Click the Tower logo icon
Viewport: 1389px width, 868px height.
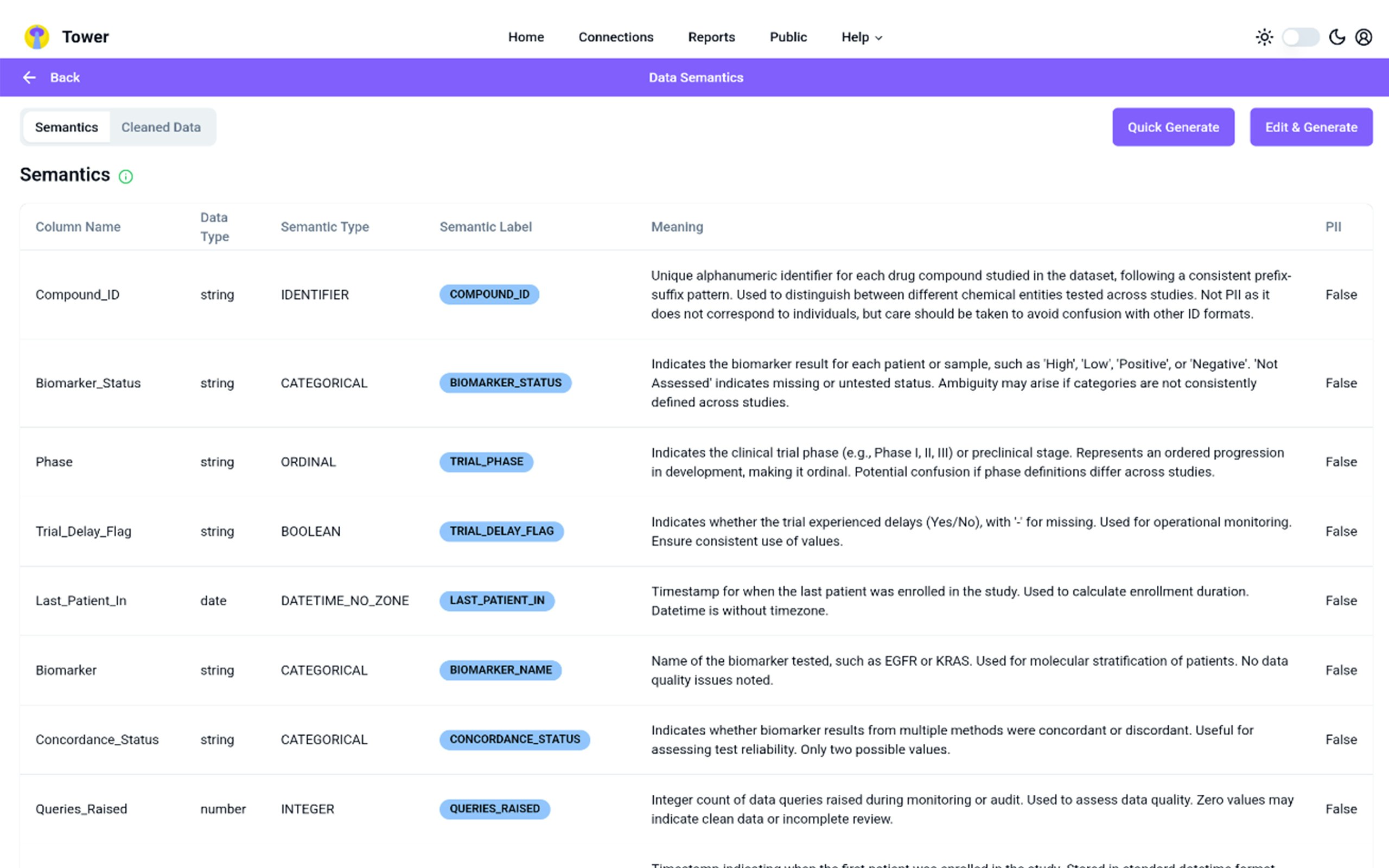click(37, 37)
